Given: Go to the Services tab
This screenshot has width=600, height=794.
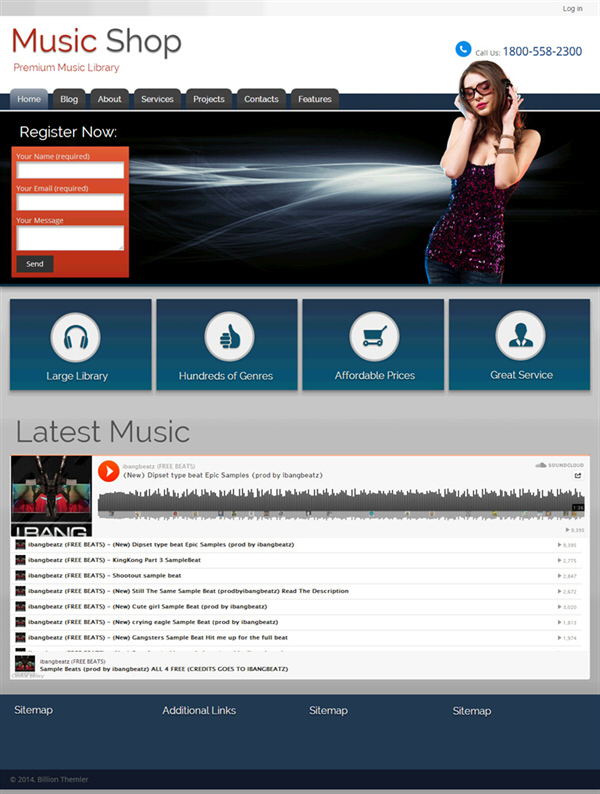Looking at the screenshot, I should tap(157, 99).
